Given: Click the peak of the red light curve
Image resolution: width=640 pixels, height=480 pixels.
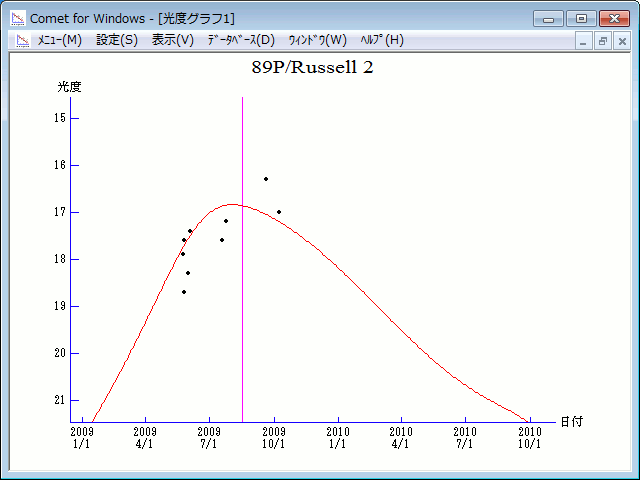Looking at the screenshot, I should [233, 204].
